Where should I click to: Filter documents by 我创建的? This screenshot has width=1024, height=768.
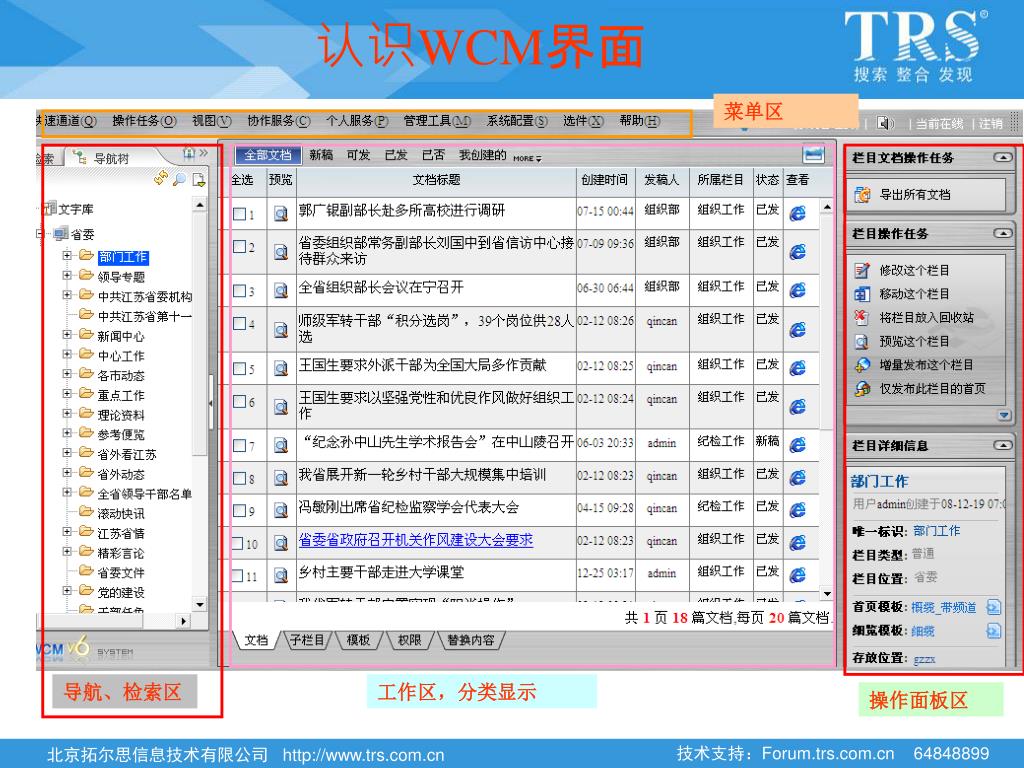tap(483, 155)
